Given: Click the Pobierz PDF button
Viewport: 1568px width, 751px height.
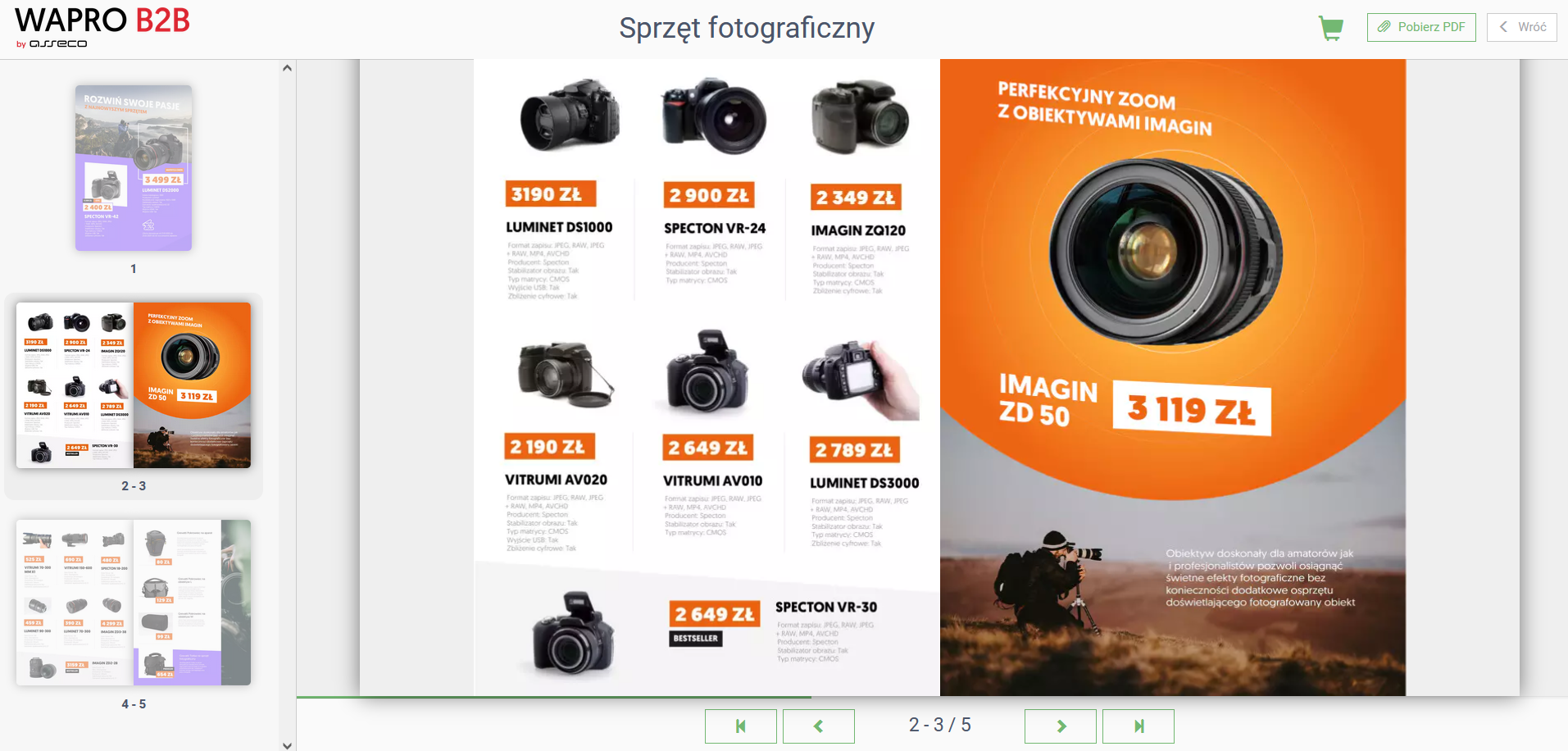Looking at the screenshot, I should [1421, 27].
